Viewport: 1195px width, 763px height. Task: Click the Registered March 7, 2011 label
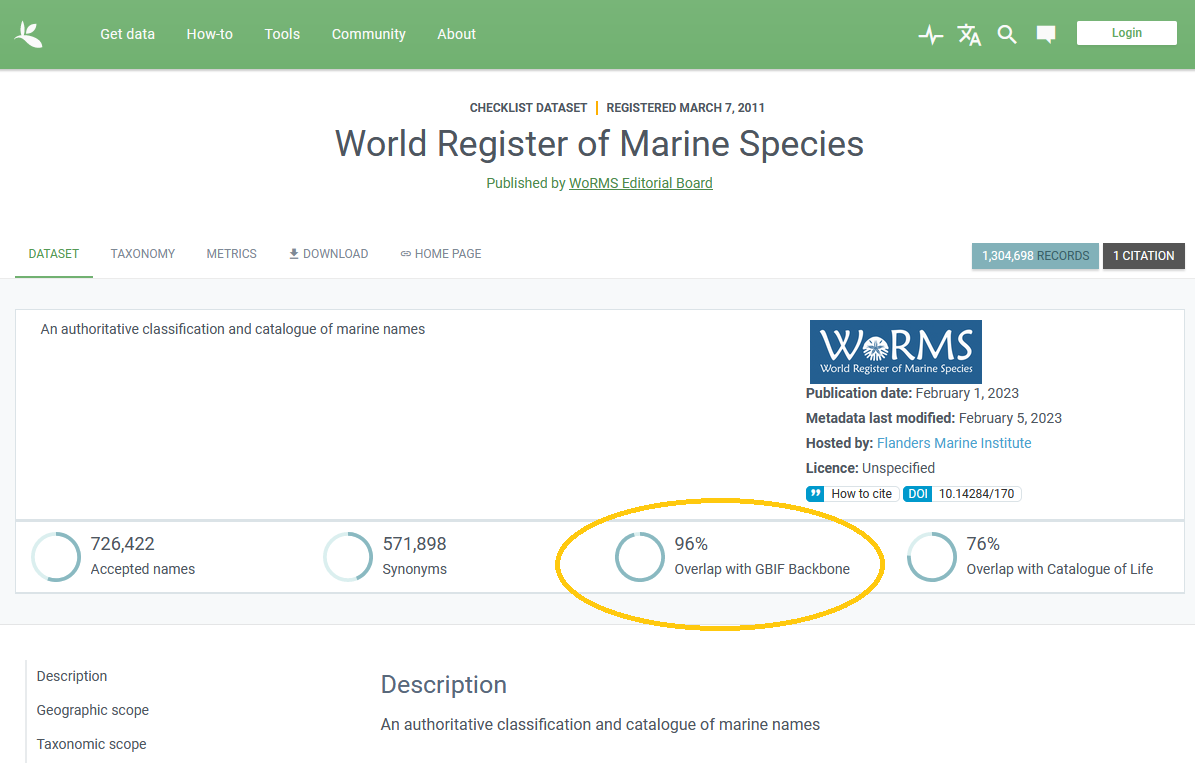coord(685,107)
